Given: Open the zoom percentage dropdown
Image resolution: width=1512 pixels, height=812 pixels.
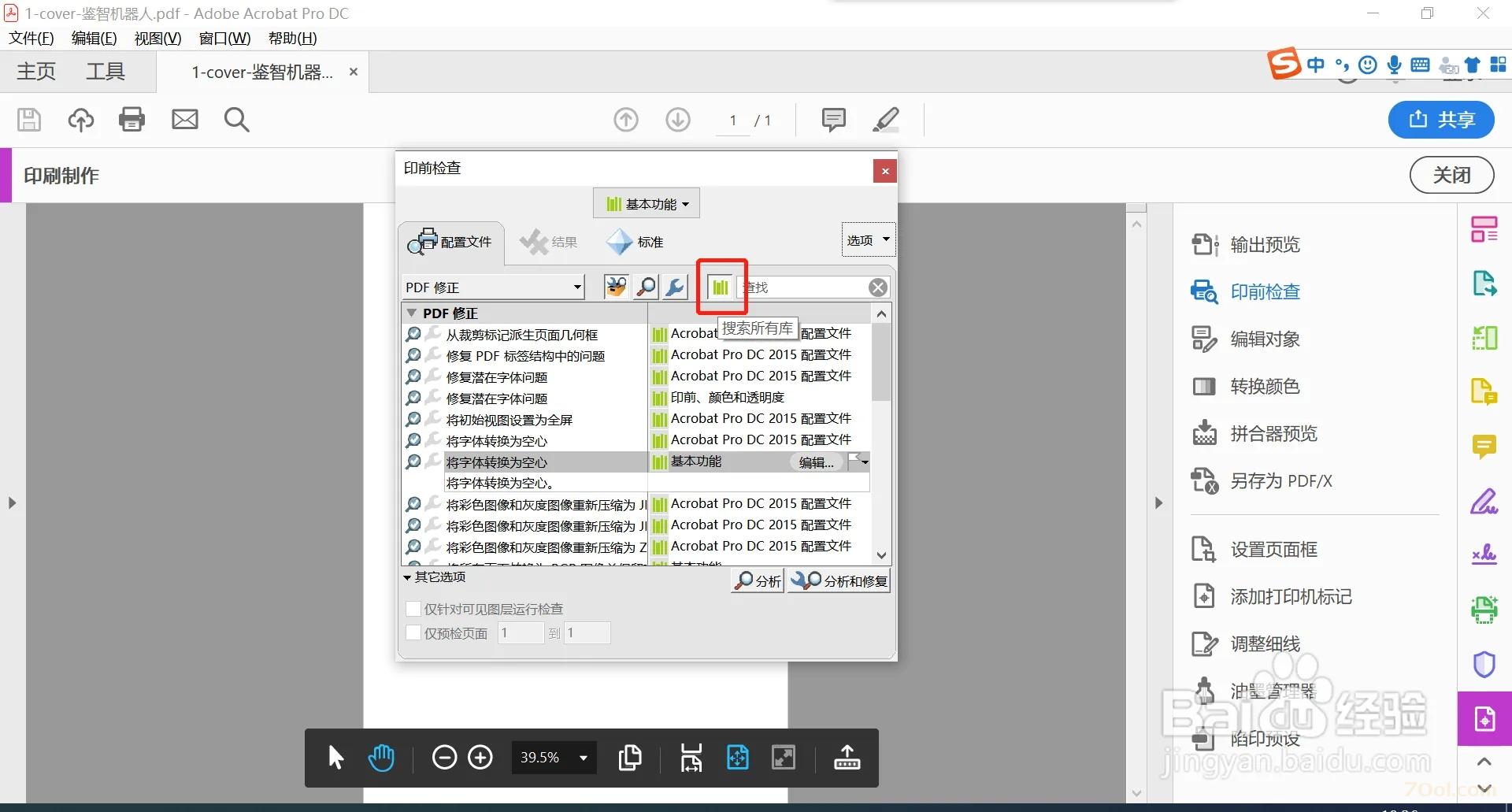Looking at the screenshot, I should [x=584, y=758].
